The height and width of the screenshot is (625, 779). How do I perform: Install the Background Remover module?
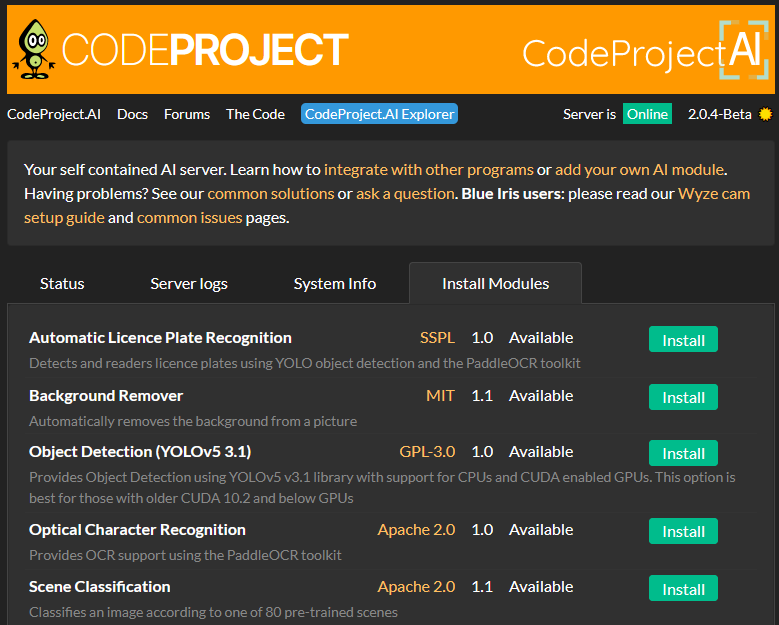point(683,397)
